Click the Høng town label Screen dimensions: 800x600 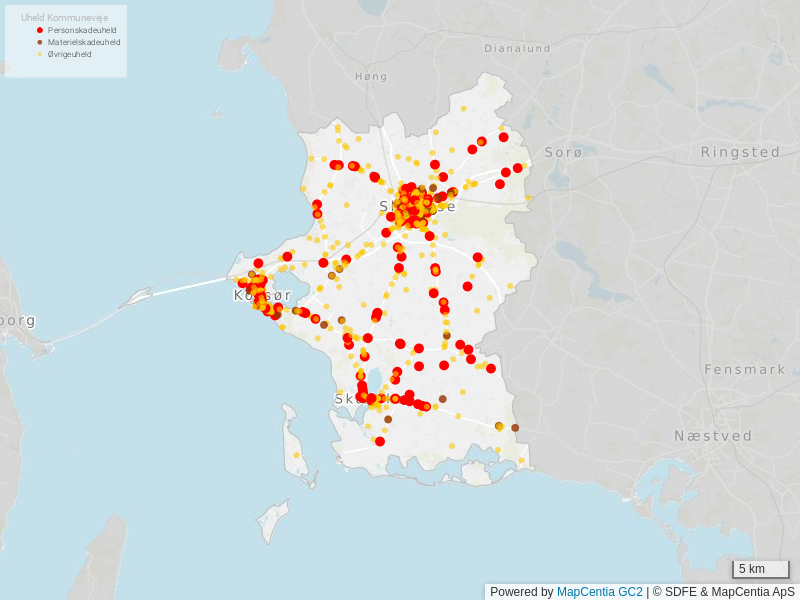(370, 76)
